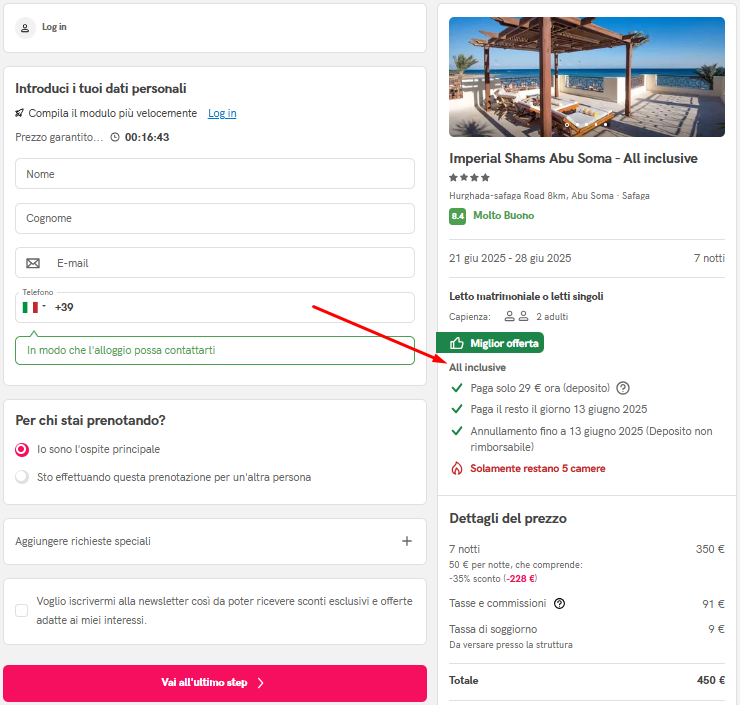
Task: Click the help icon next to deposit info
Action: (x=623, y=388)
